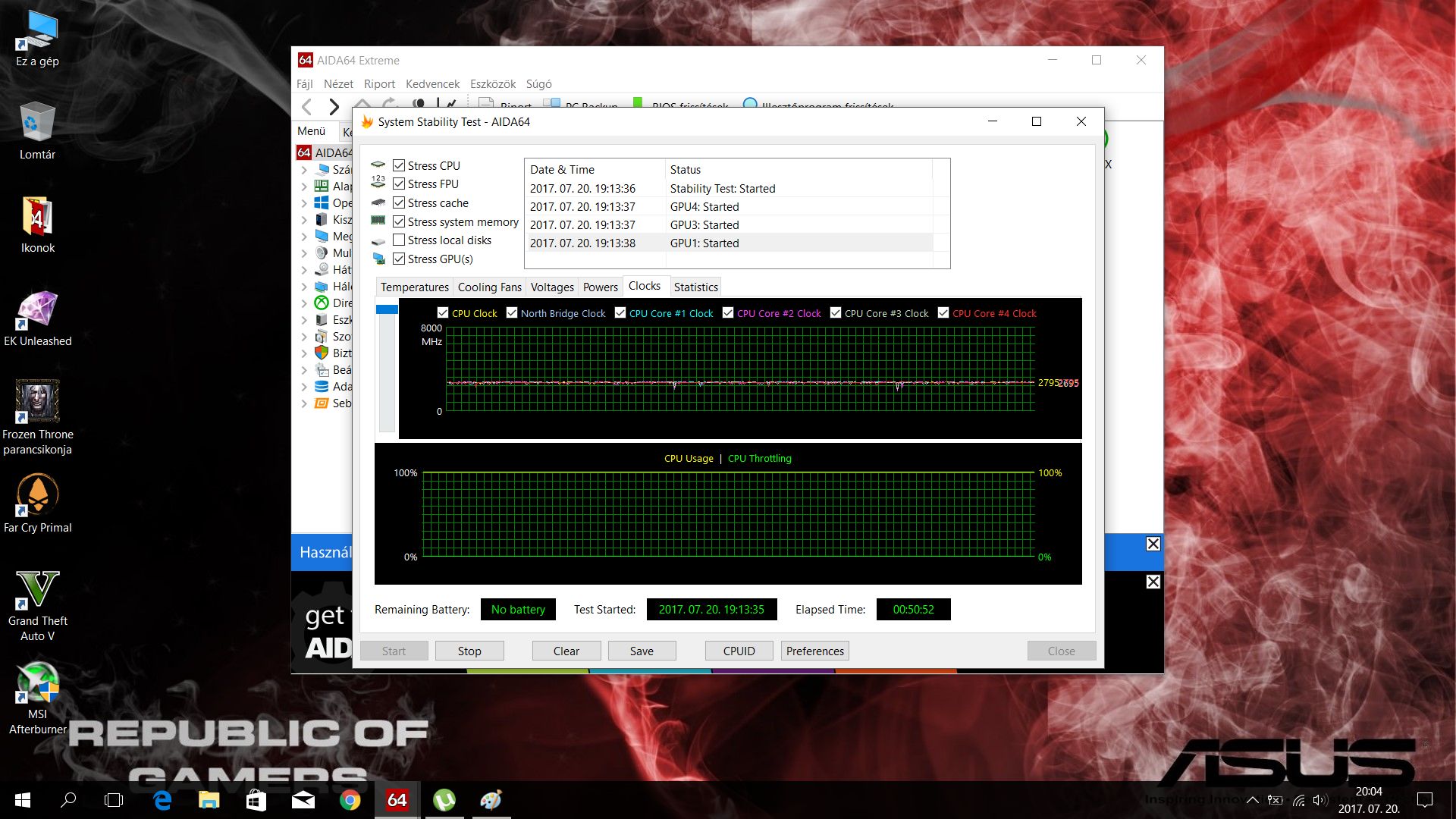Expand the Kisz tree node arrow
Screen dimensions: 1456x819
point(304,220)
